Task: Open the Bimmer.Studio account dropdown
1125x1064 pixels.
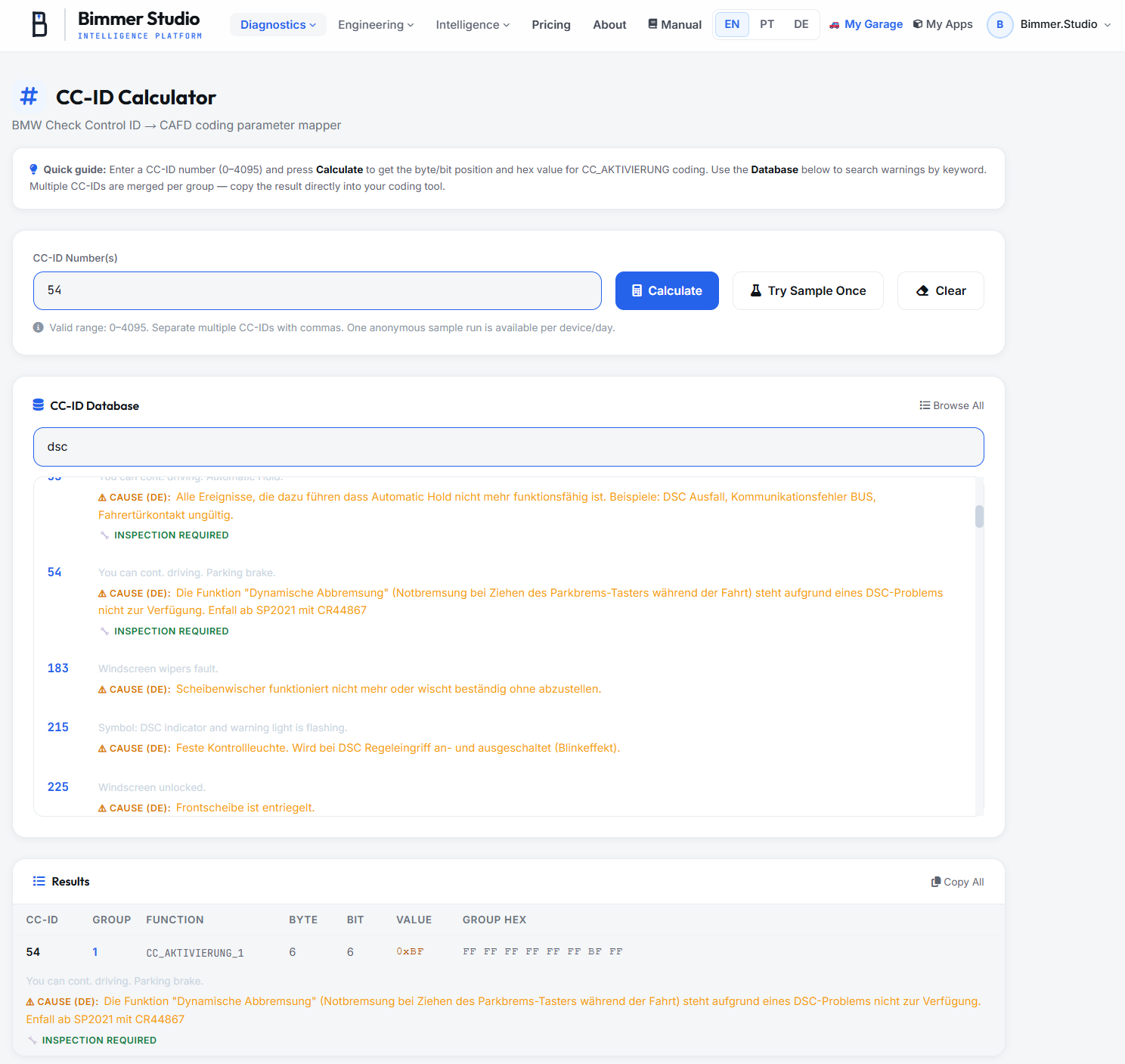Action: [1049, 25]
